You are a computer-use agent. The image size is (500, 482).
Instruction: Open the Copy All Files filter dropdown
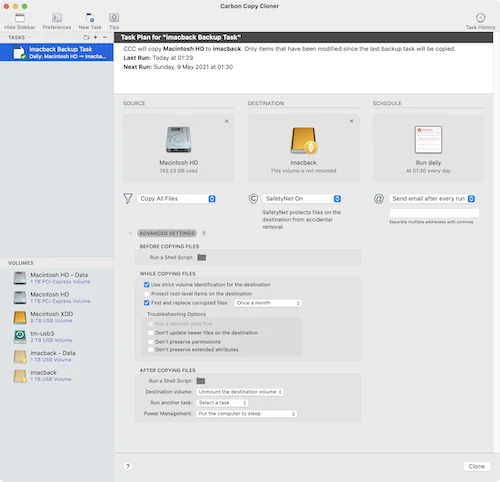pos(176,199)
